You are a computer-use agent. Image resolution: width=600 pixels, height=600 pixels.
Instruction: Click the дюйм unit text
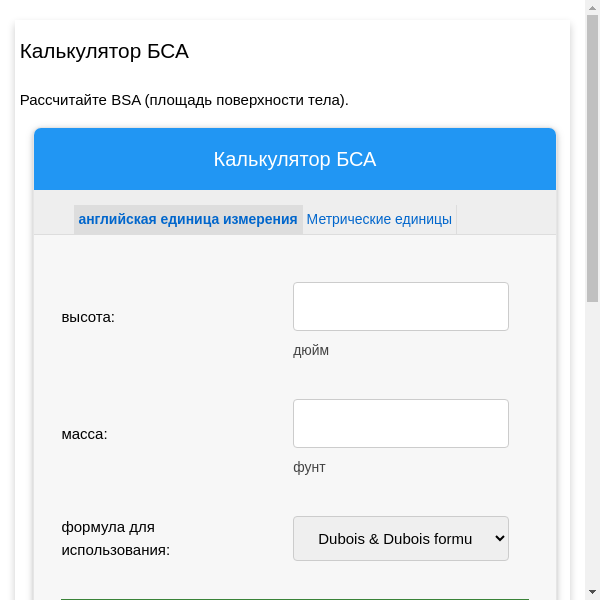tap(311, 350)
